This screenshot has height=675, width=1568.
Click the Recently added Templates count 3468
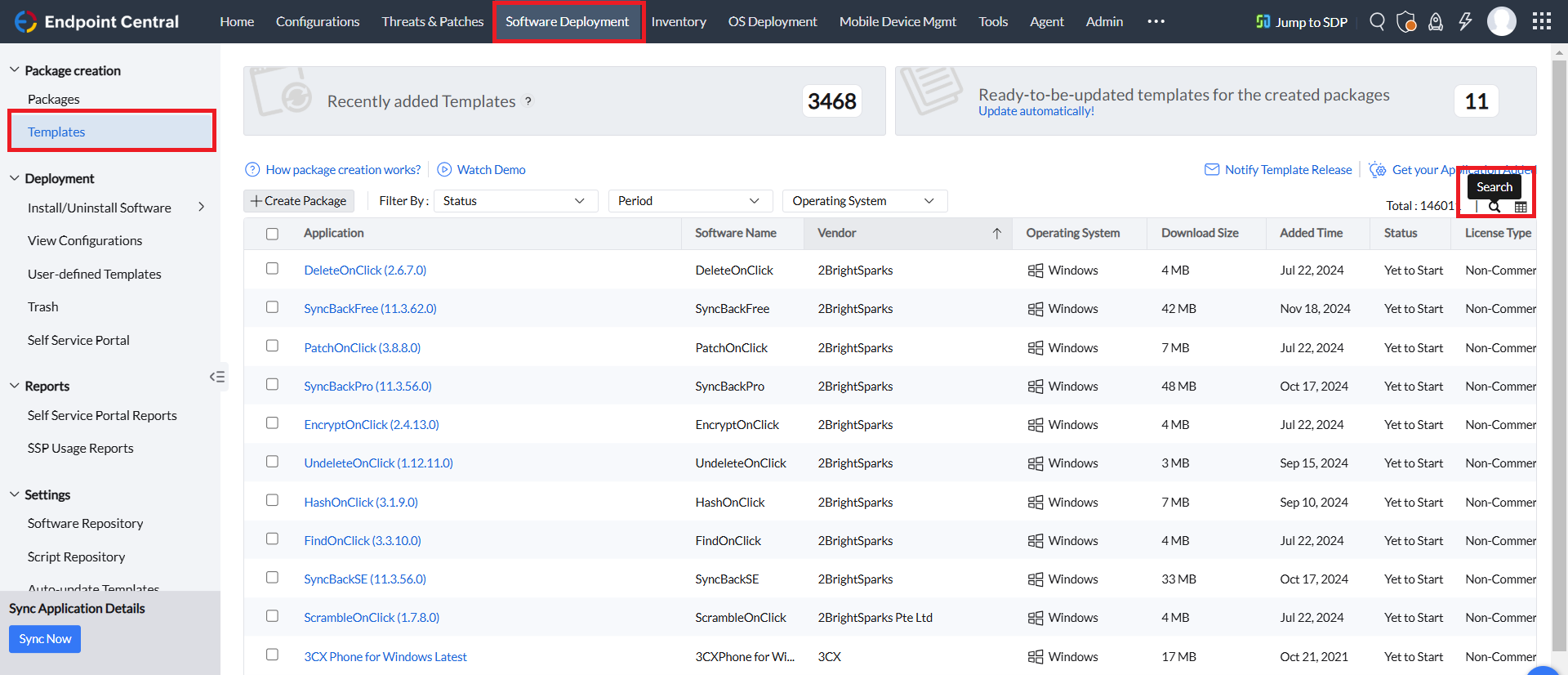(x=832, y=101)
